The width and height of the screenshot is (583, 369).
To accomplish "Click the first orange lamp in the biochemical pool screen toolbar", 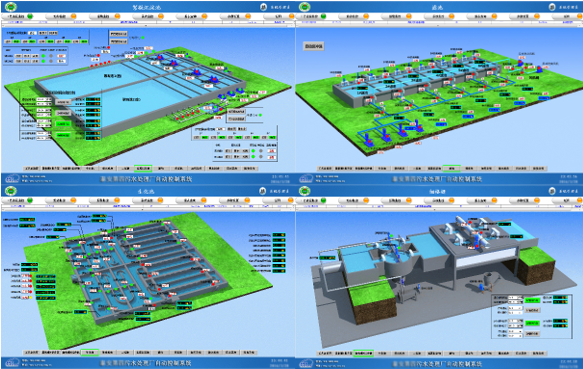I will (73, 200).
